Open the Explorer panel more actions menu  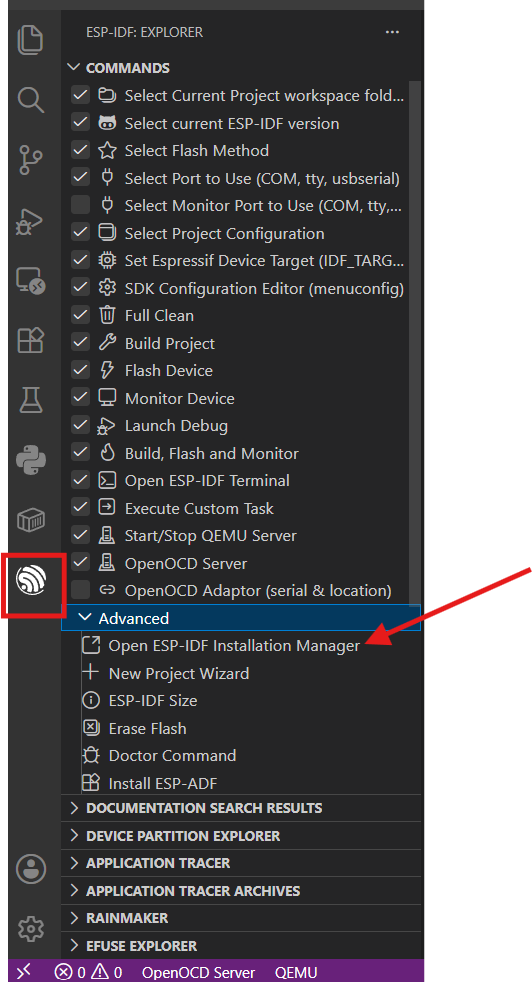[x=392, y=32]
